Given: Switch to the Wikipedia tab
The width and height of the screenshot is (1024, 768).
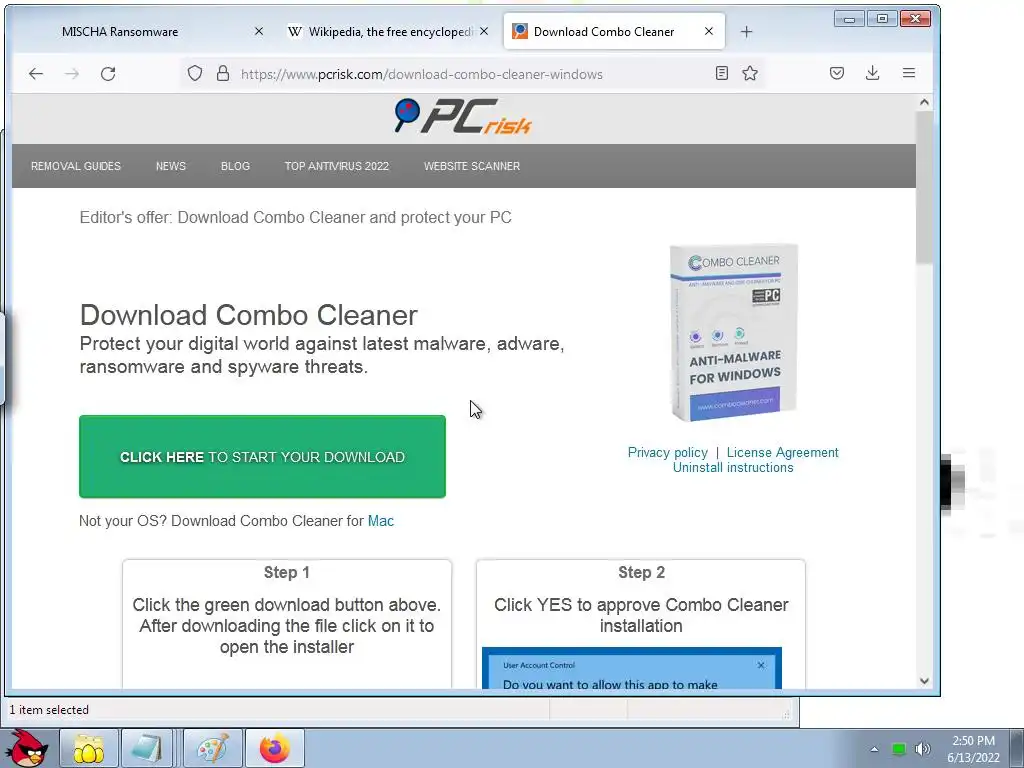Looking at the screenshot, I should (x=389, y=31).
